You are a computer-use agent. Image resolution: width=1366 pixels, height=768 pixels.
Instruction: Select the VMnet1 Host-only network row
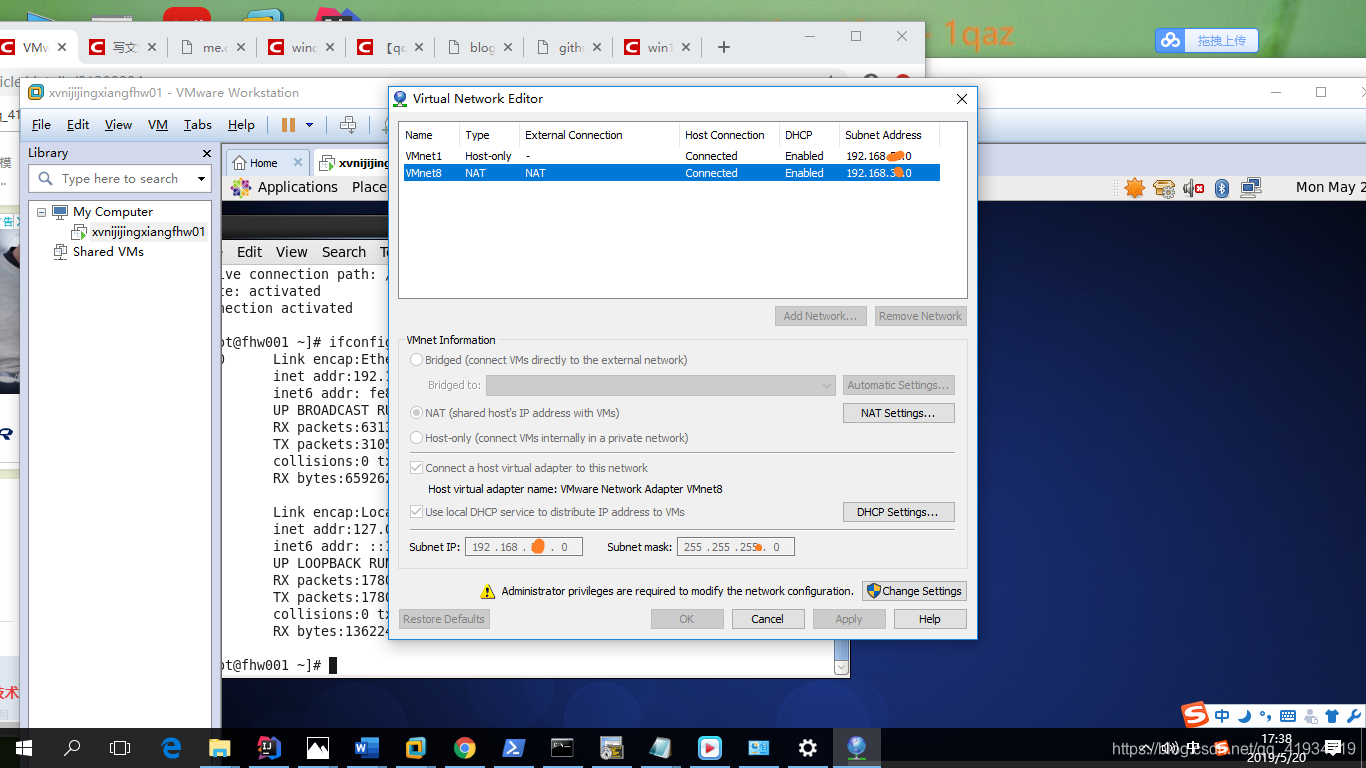(670, 156)
